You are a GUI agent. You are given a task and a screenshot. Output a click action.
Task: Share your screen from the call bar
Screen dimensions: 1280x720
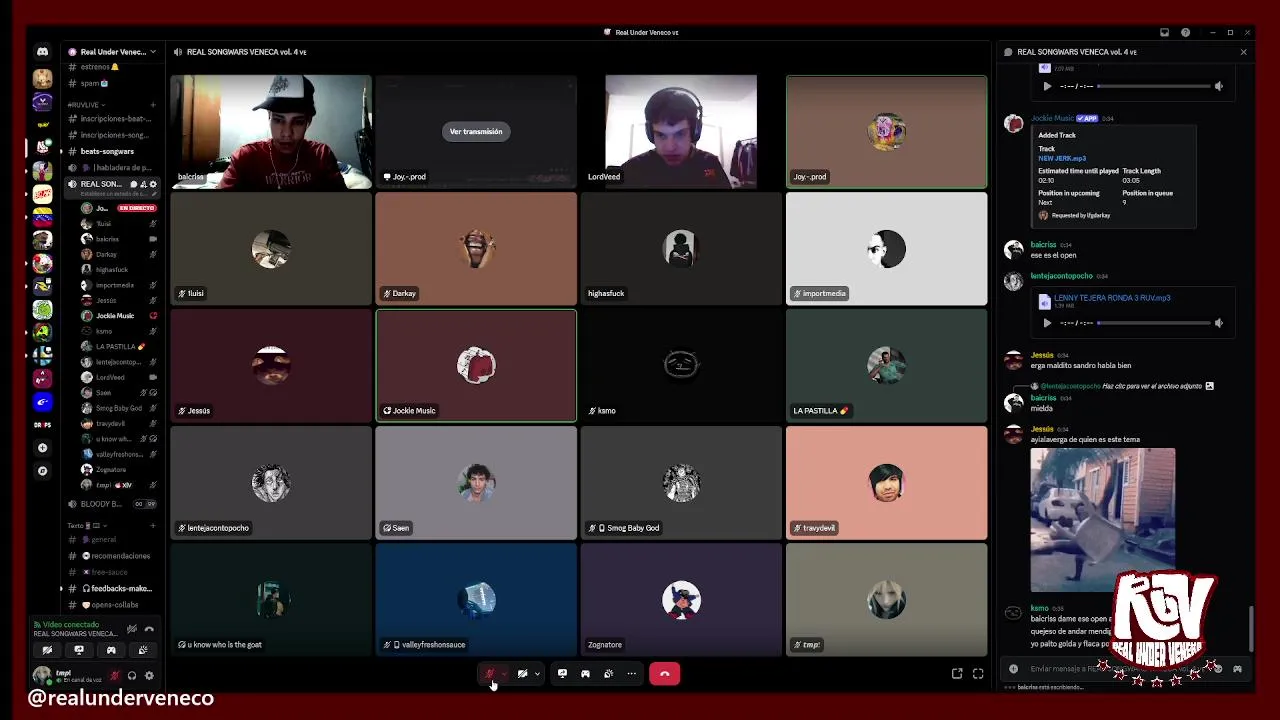(x=562, y=674)
